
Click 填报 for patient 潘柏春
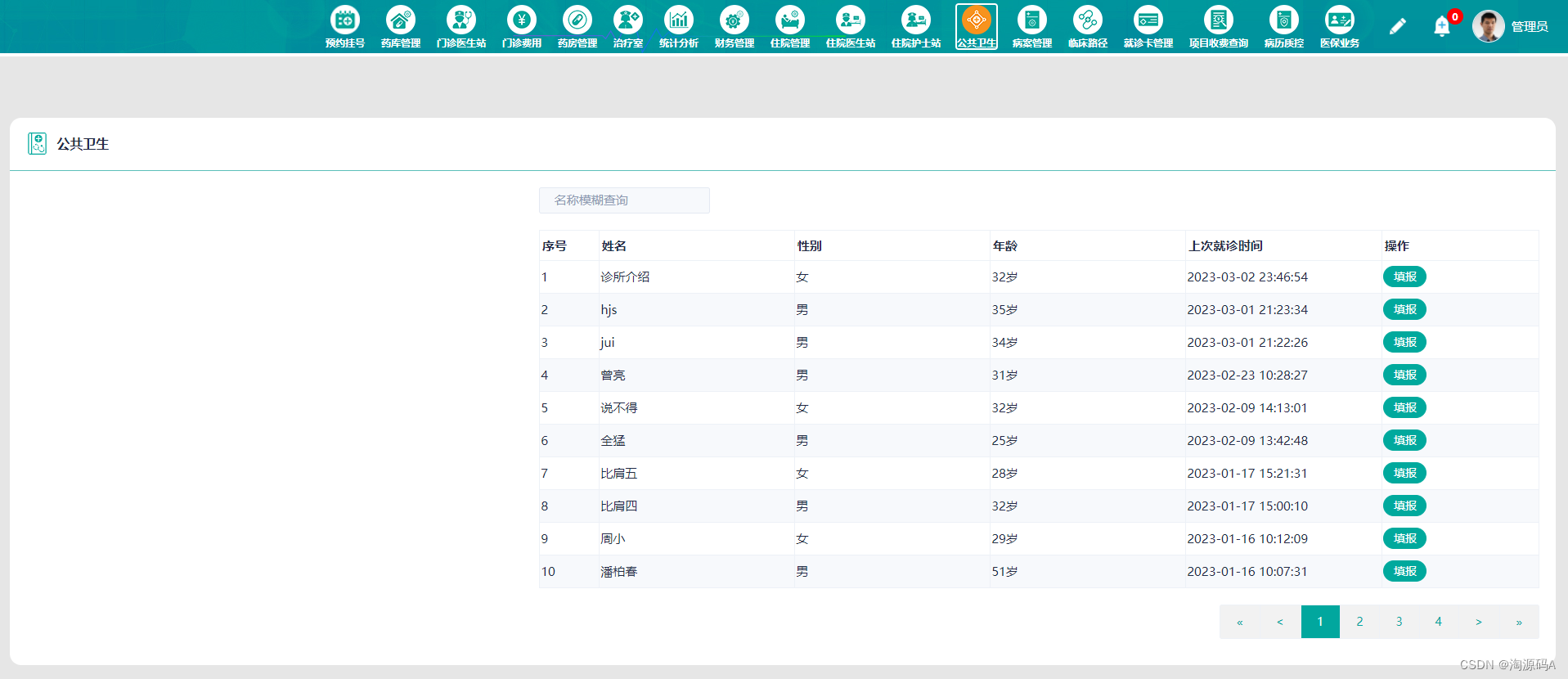tap(1404, 571)
